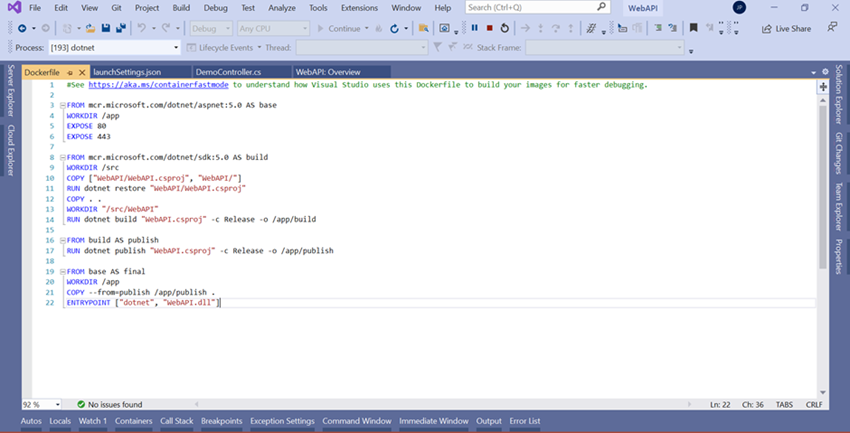Open the Extensions menu

click(x=359, y=8)
